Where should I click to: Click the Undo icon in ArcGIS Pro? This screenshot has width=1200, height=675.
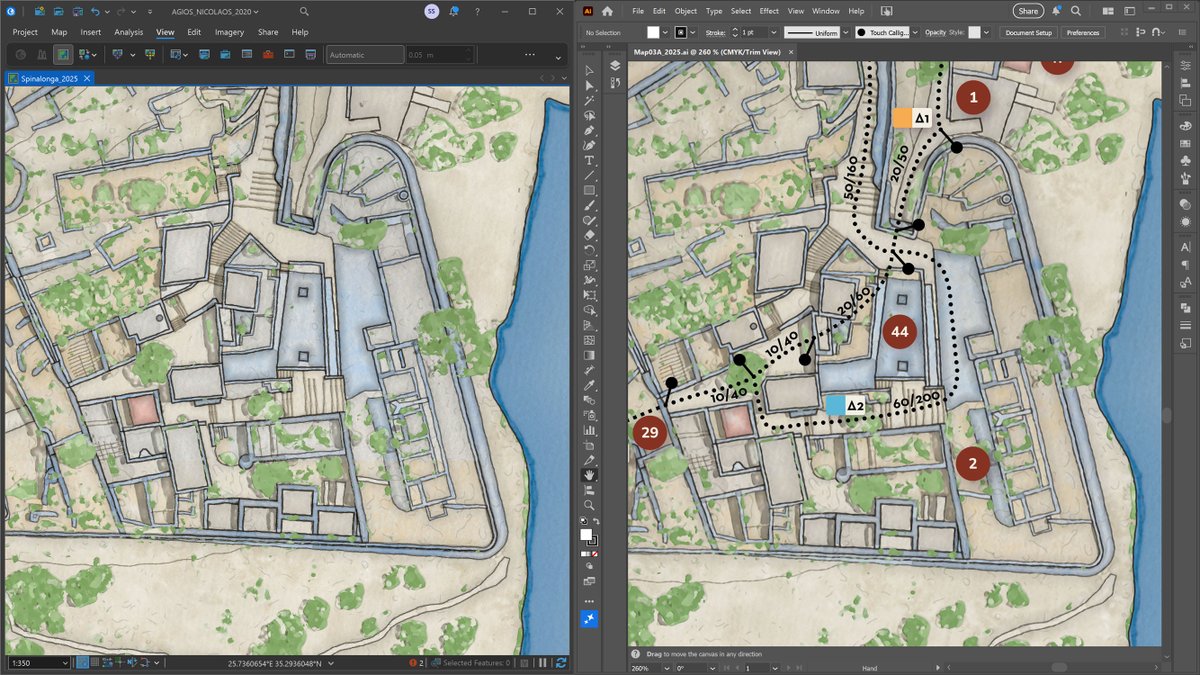click(x=96, y=10)
